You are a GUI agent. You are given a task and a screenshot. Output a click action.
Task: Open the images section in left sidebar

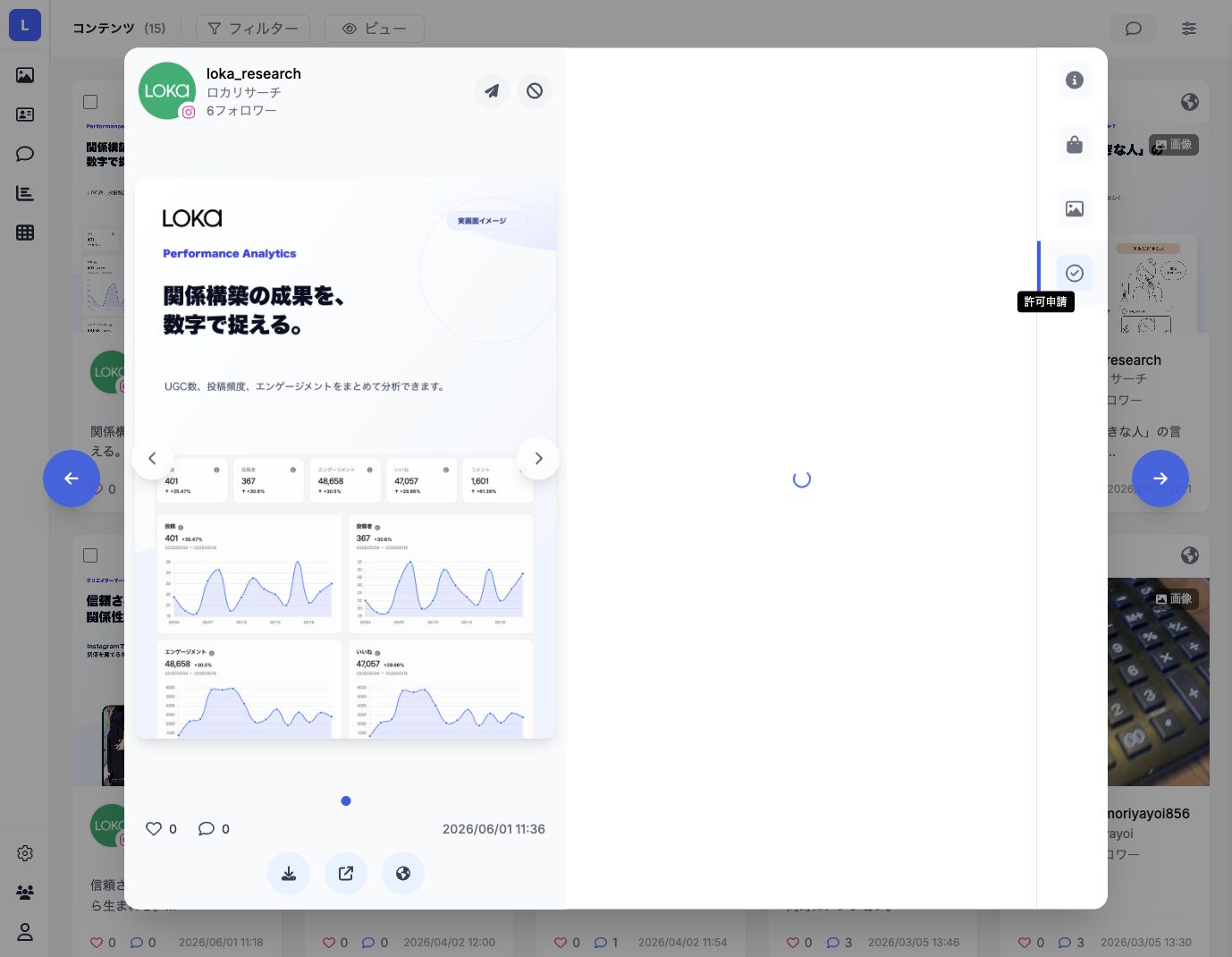[x=25, y=75]
